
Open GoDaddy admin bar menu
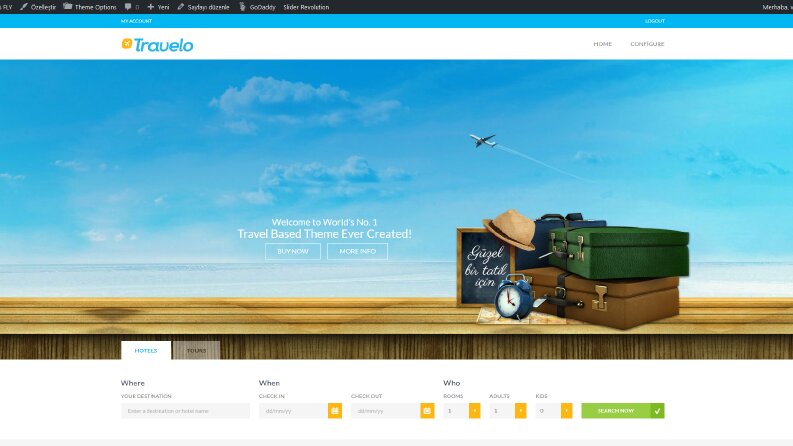click(x=257, y=7)
